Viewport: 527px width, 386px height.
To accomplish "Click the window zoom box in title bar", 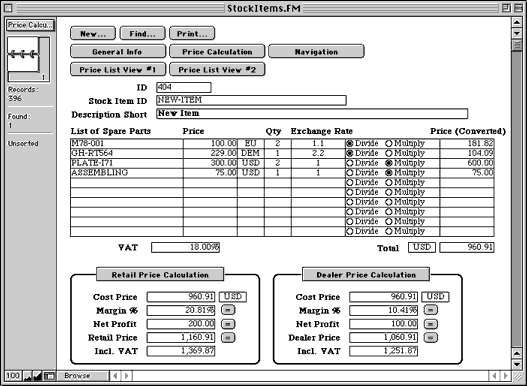I will coord(506,8).
